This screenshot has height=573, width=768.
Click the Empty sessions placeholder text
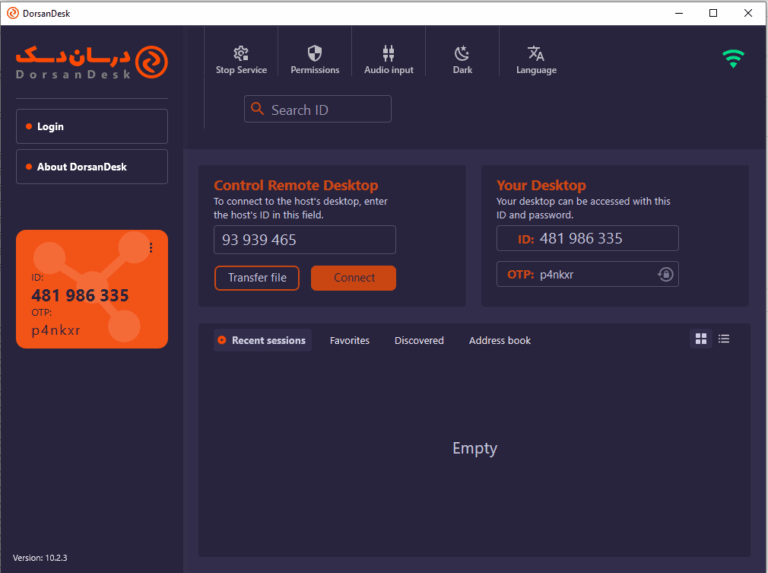click(475, 448)
